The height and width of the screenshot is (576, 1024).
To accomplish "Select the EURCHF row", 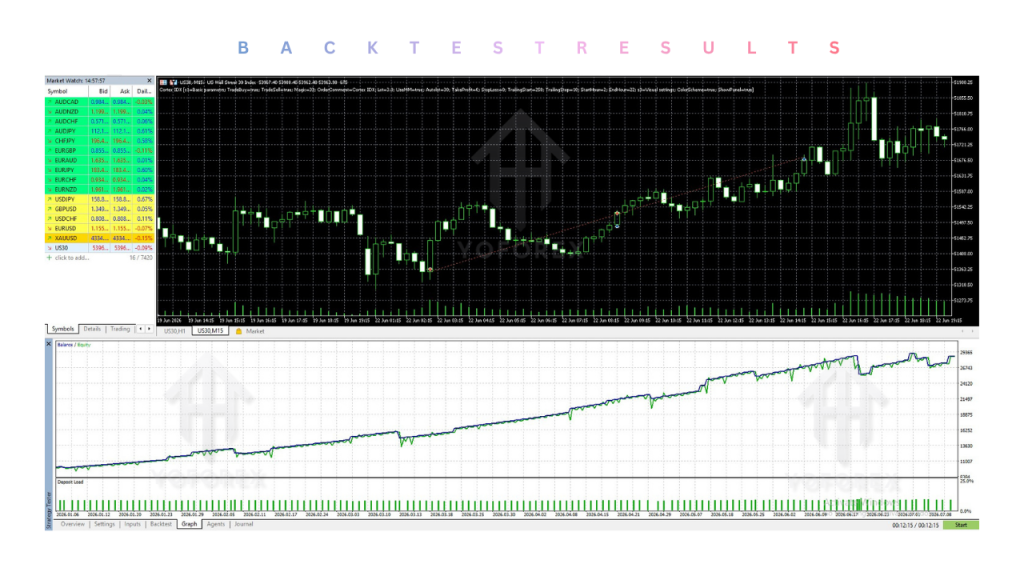I will [99, 180].
